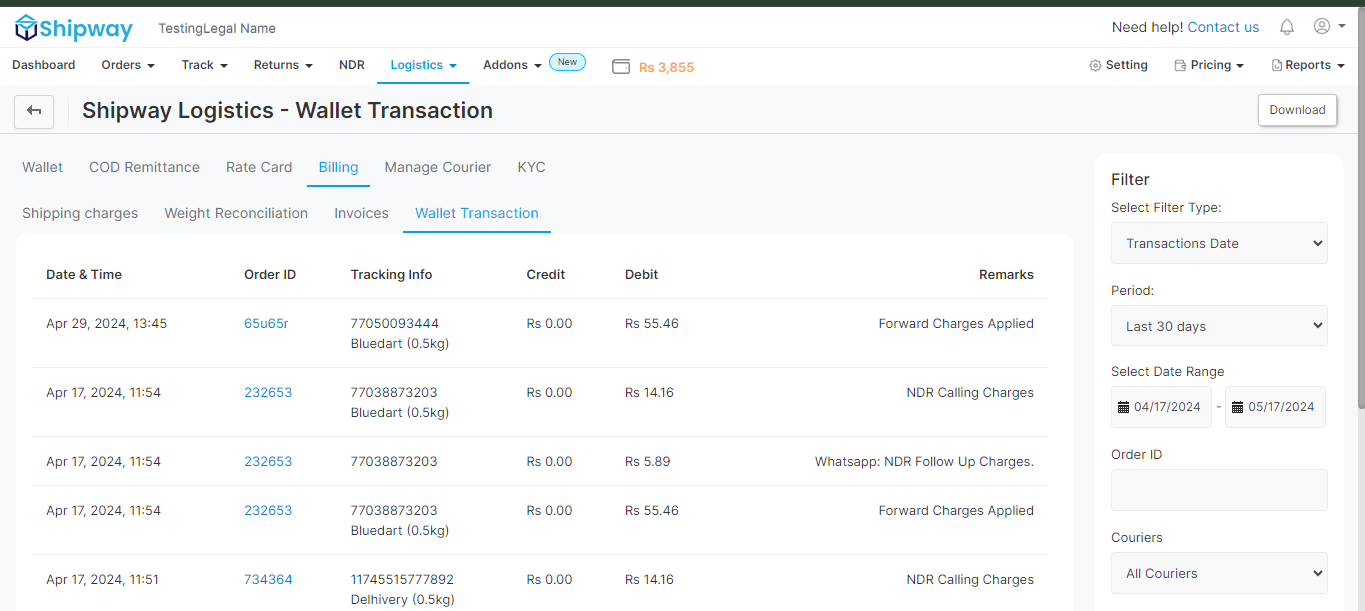Click the Contact us link
This screenshot has height=611, width=1365.
pos(1223,27)
